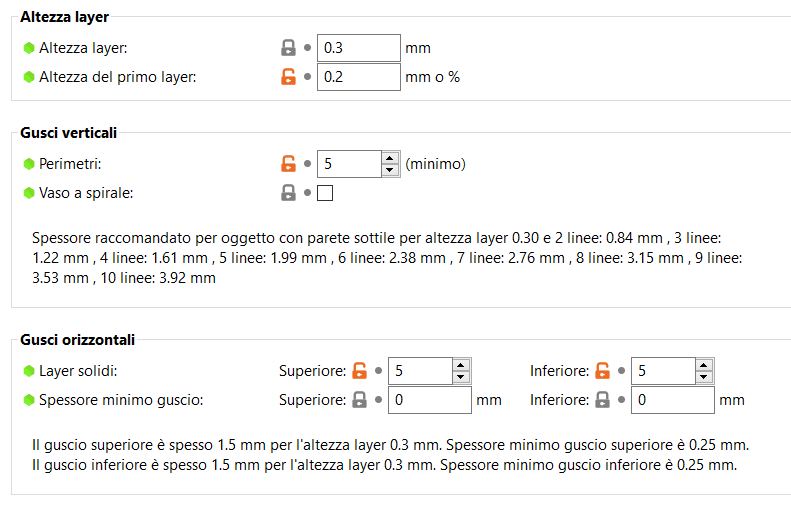This screenshot has height=506, width=791.
Task: Click the Altezza layer input field
Action: tap(358, 47)
